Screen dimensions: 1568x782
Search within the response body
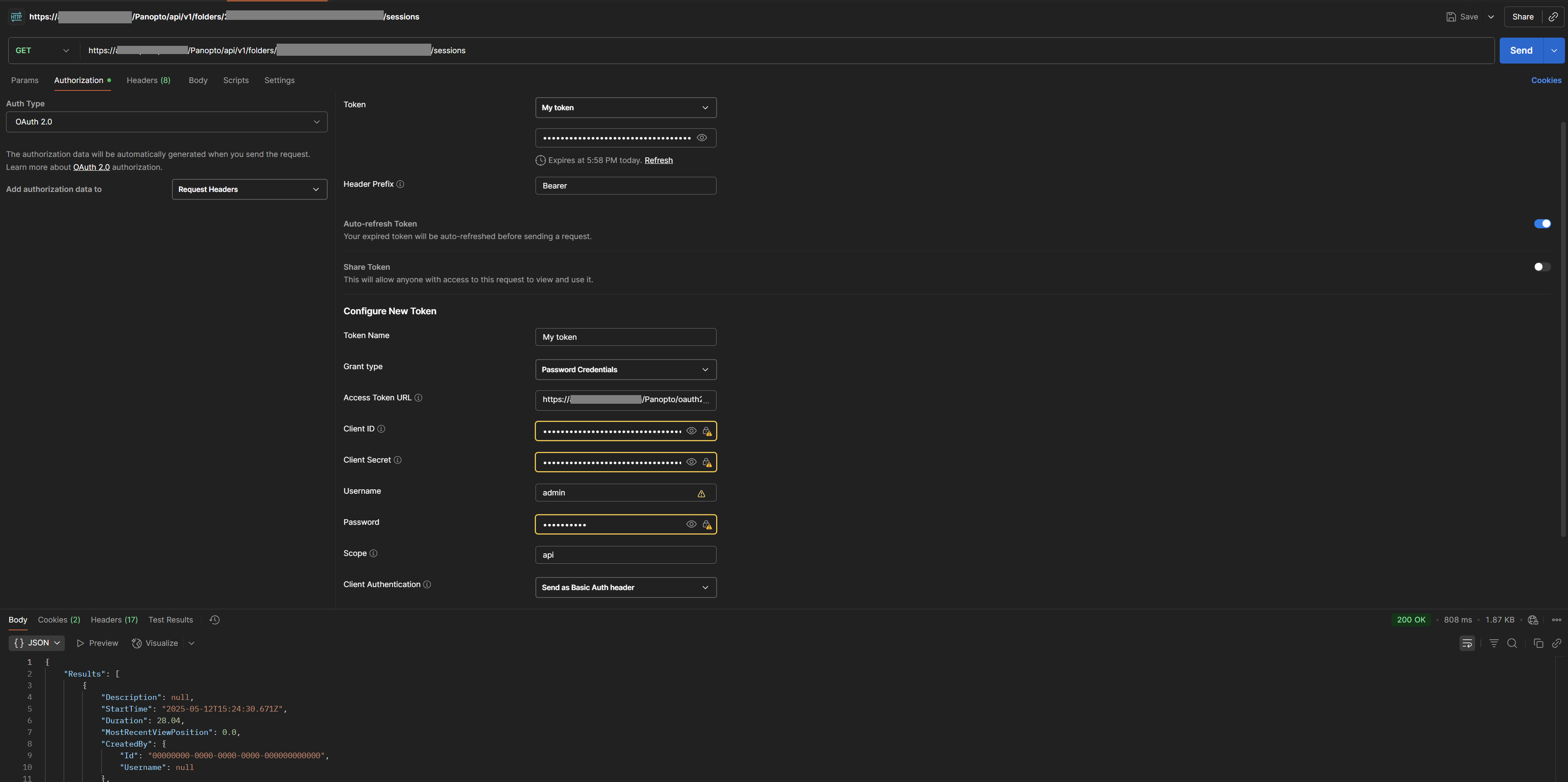pos(1511,643)
